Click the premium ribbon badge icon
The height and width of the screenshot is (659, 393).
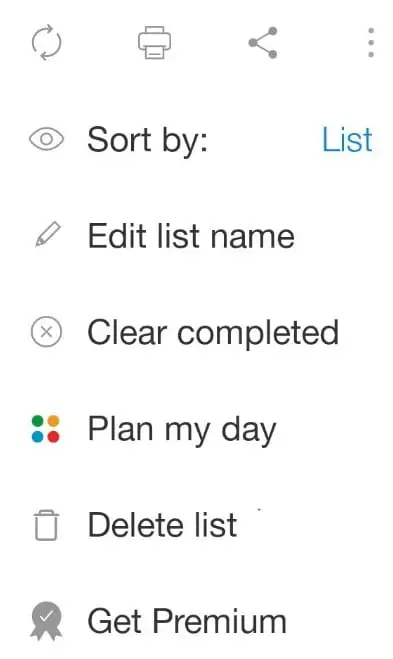coord(46,621)
